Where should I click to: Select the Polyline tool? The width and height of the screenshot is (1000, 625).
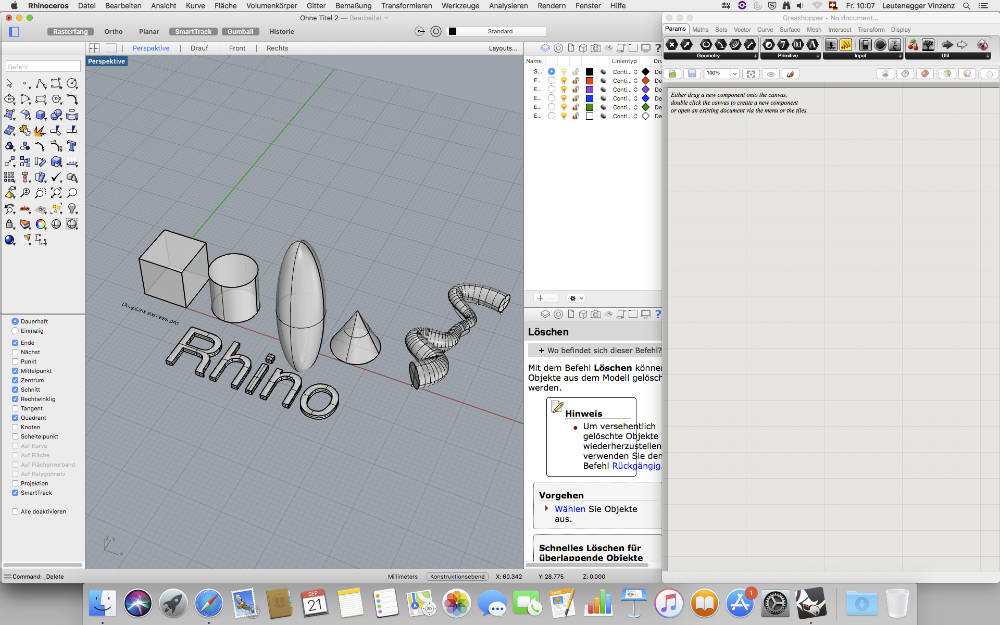(x=41, y=84)
